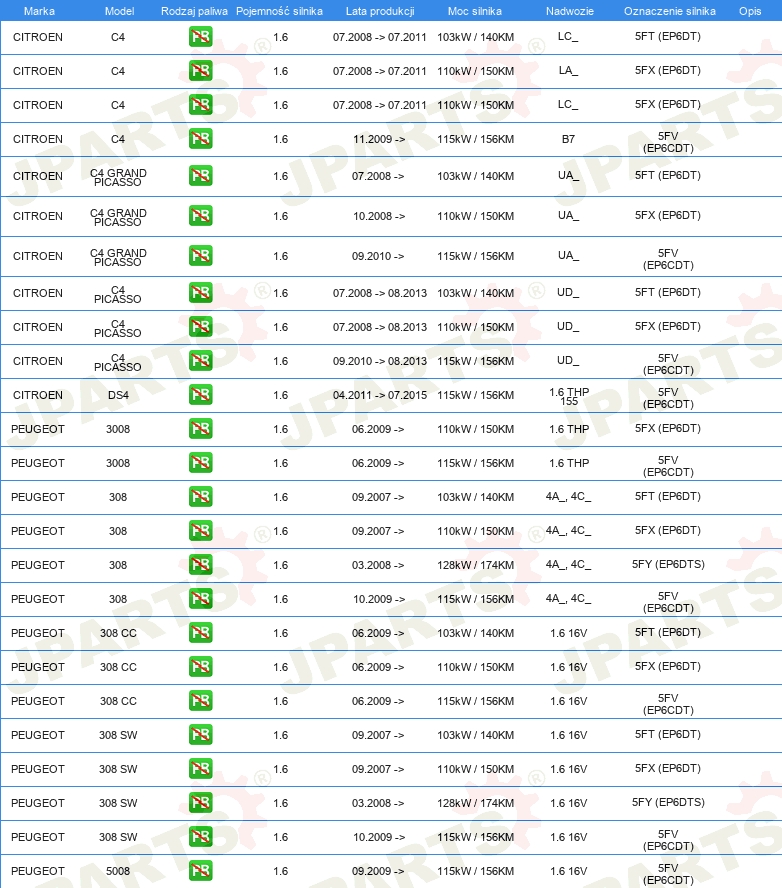Click '128kW / 174KM' in the 308 SW row
The width and height of the screenshot is (782, 888).
coord(476,802)
